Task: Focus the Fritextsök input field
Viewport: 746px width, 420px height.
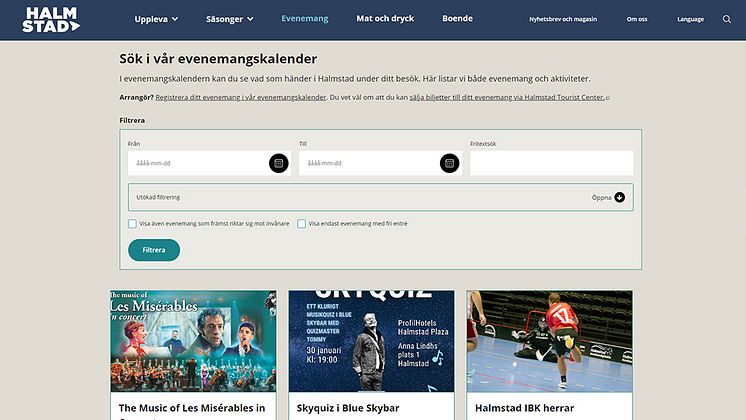Action: pyautogui.click(x=551, y=163)
